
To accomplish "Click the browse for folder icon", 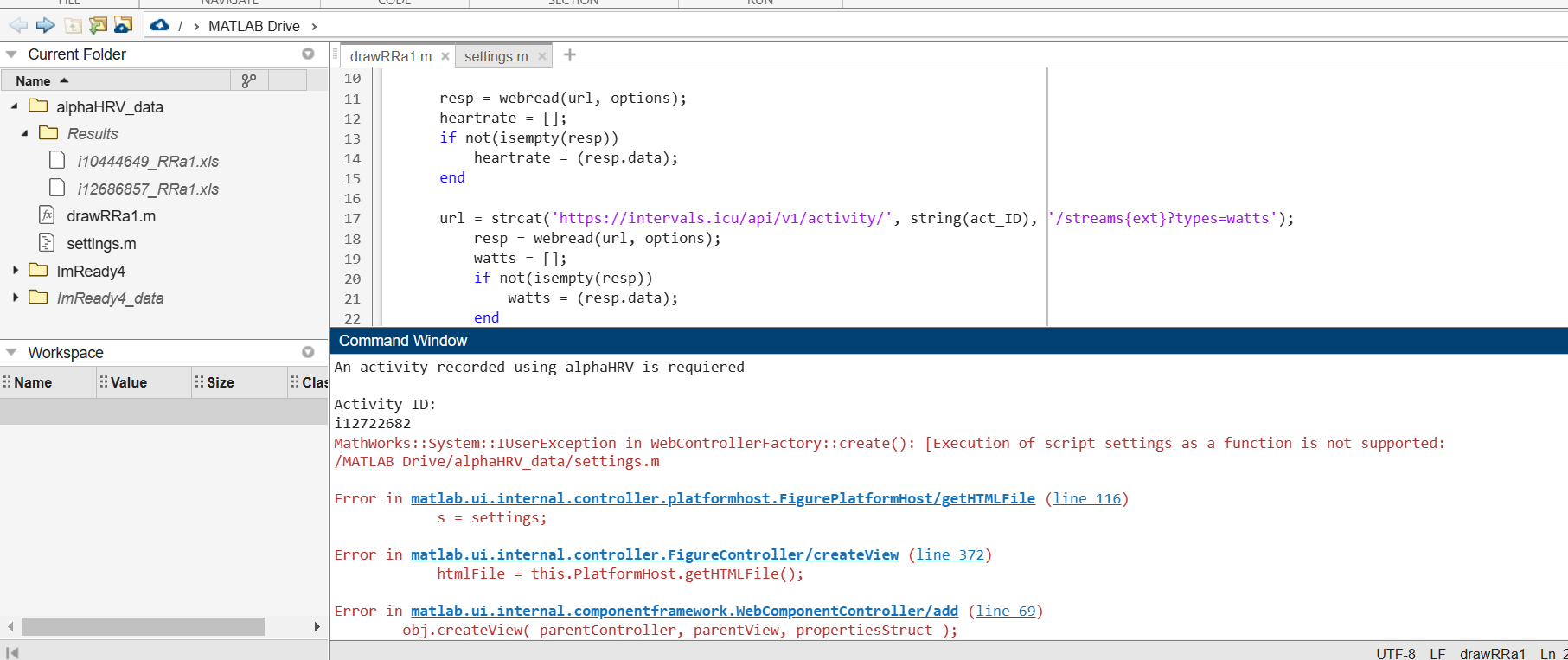I will [98, 25].
